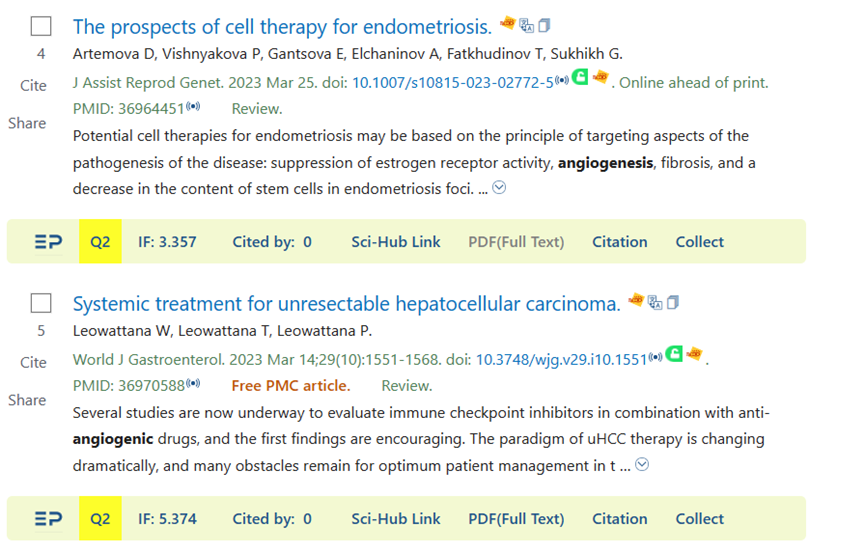Click the green open-access lock icon for article 5
Image resolution: width=865 pixels, height=552 pixels.
point(674,353)
